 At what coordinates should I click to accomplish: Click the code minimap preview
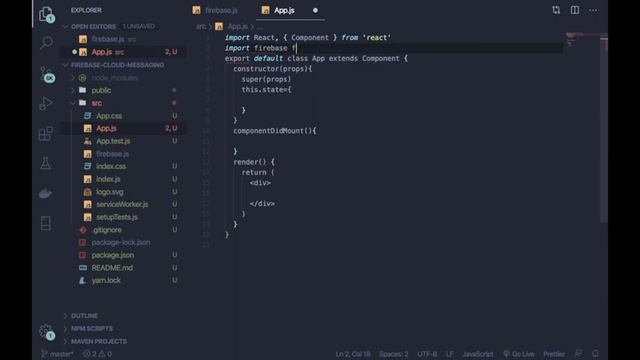coord(582,41)
